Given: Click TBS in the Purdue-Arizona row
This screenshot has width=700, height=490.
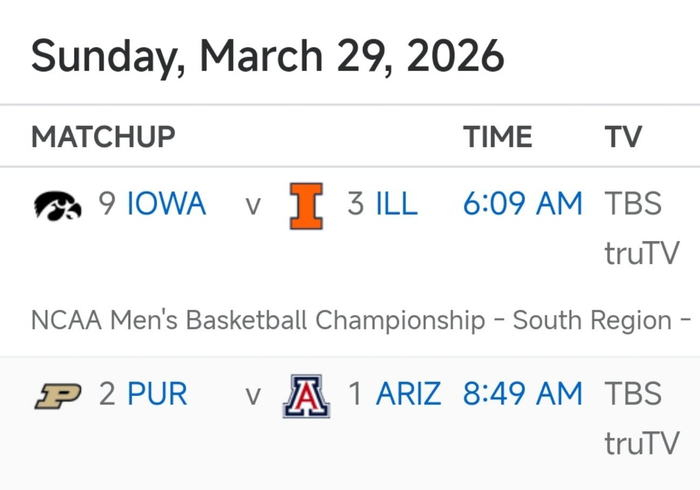Looking at the screenshot, I should coord(633,394).
